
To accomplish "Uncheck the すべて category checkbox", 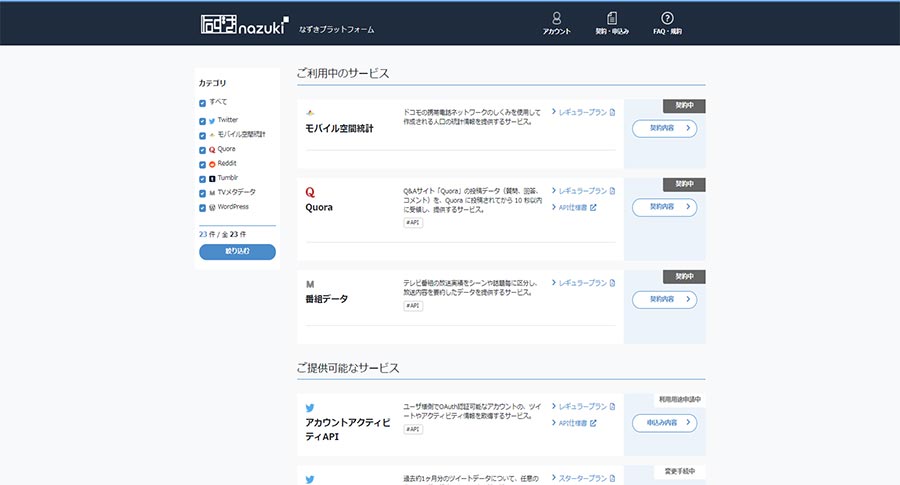I will (203, 103).
